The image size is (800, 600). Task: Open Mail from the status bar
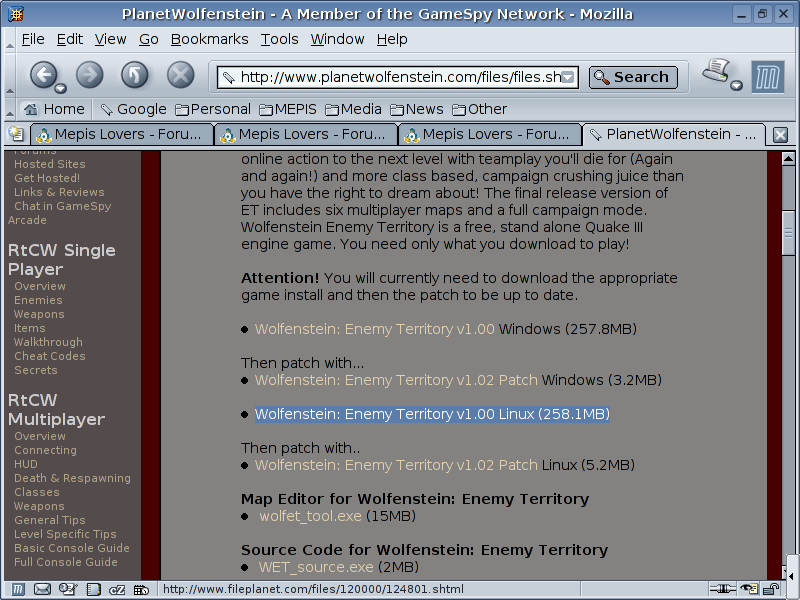point(42,590)
